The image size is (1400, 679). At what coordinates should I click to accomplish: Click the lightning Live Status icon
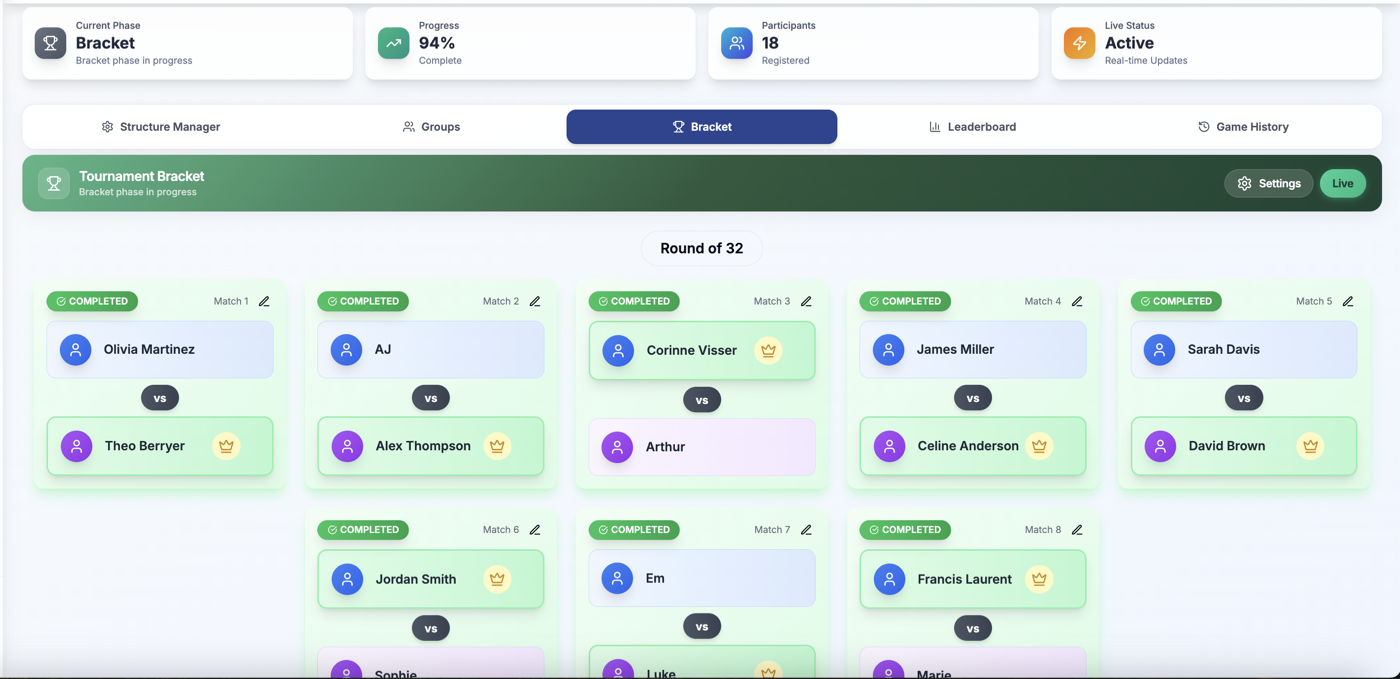(1079, 43)
